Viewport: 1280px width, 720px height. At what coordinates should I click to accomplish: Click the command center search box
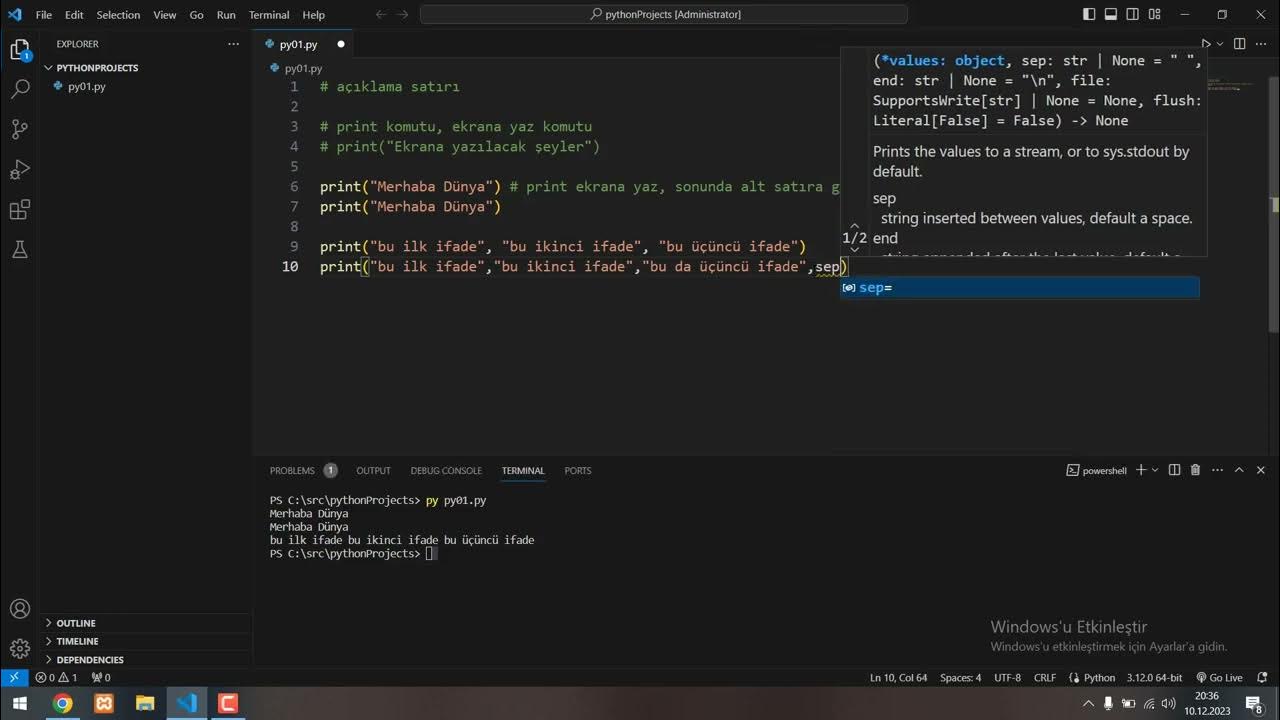click(x=664, y=15)
